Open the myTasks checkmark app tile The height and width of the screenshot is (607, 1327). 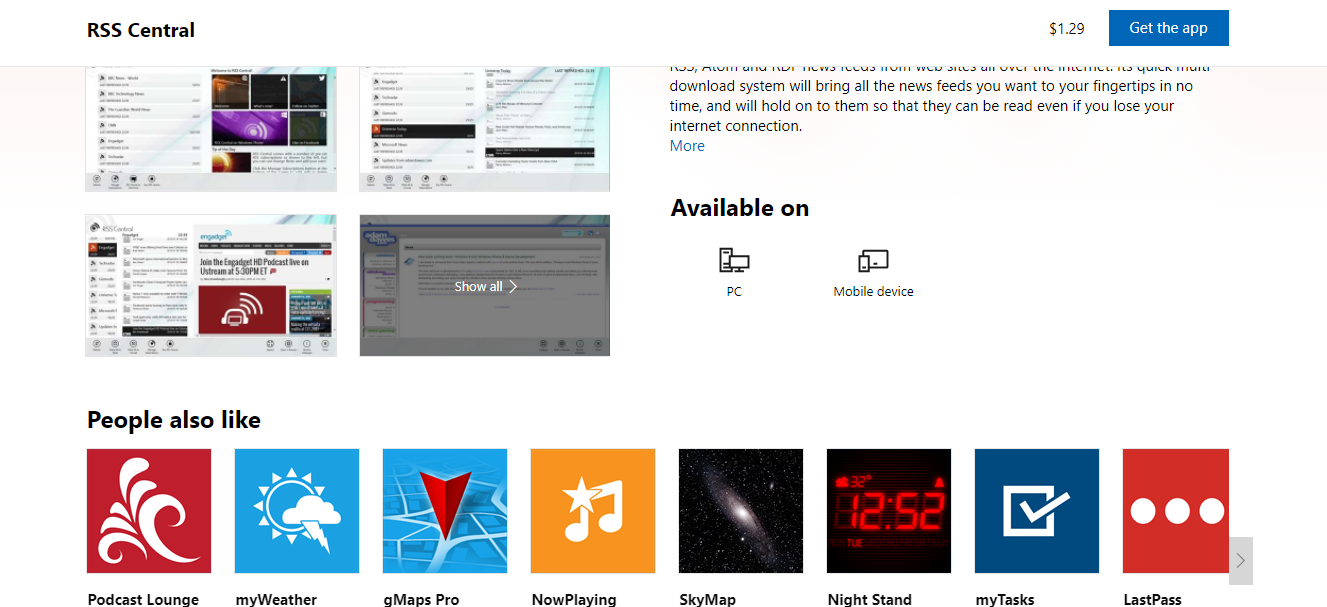1037,511
